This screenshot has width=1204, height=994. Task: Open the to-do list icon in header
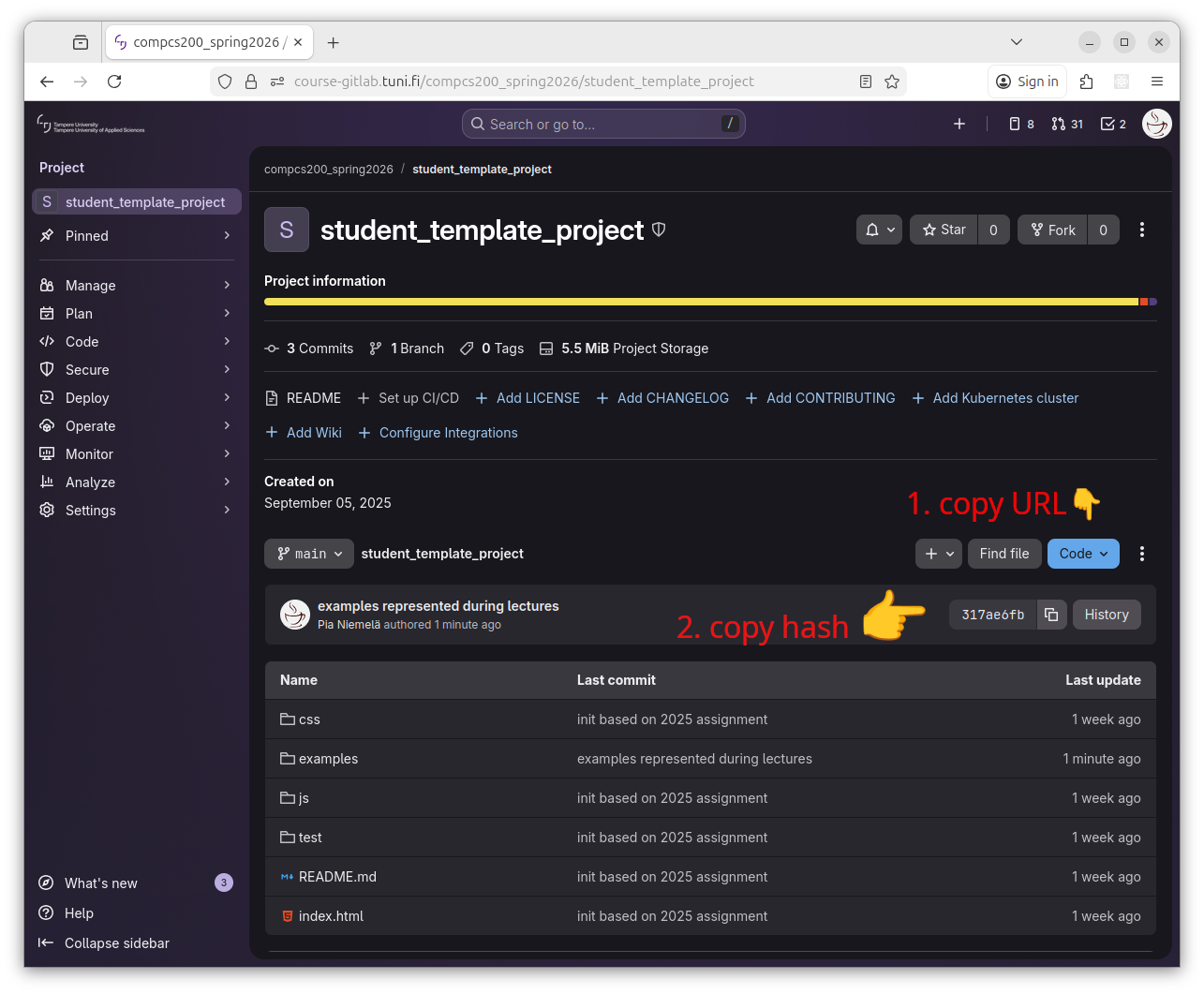1113,124
